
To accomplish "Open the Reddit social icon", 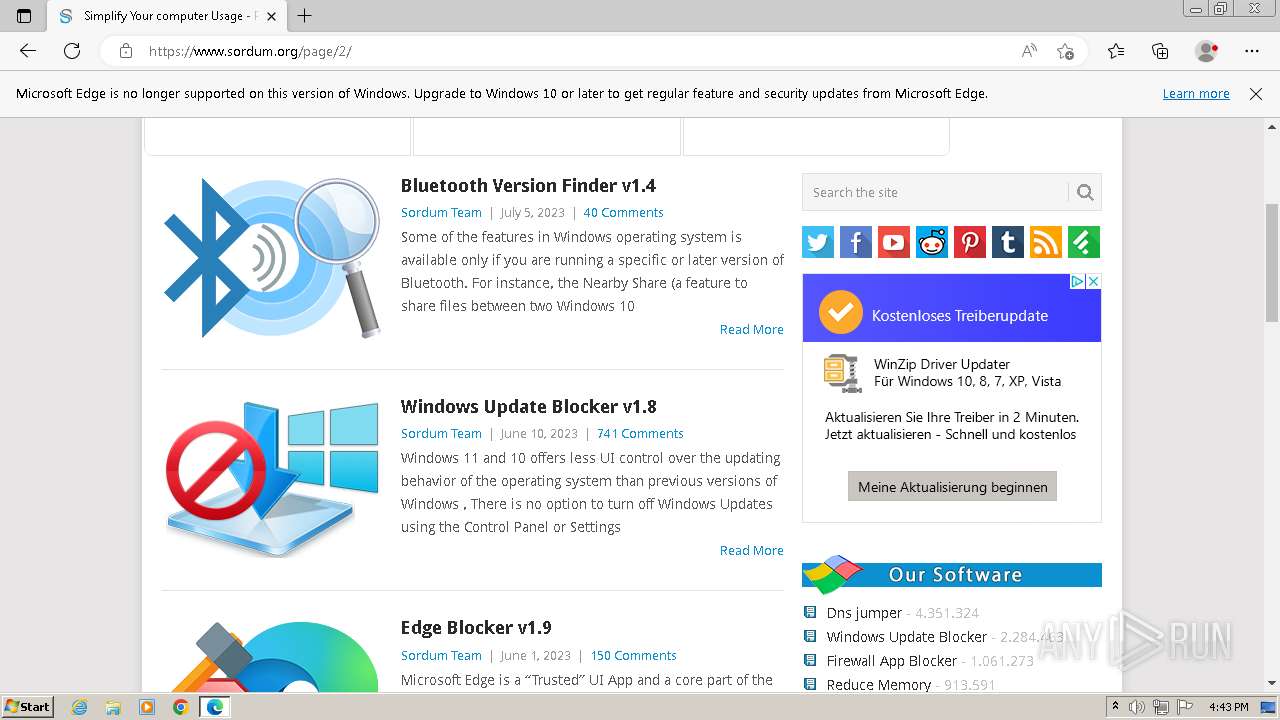I will [932, 242].
